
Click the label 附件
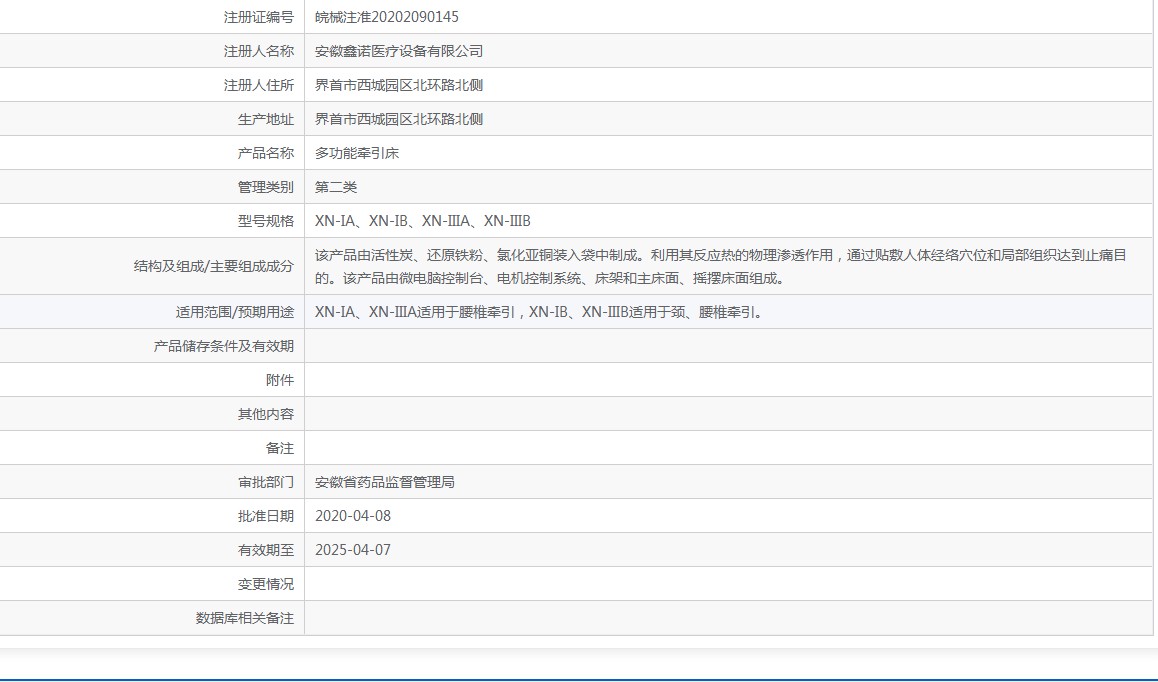coord(280,380)
